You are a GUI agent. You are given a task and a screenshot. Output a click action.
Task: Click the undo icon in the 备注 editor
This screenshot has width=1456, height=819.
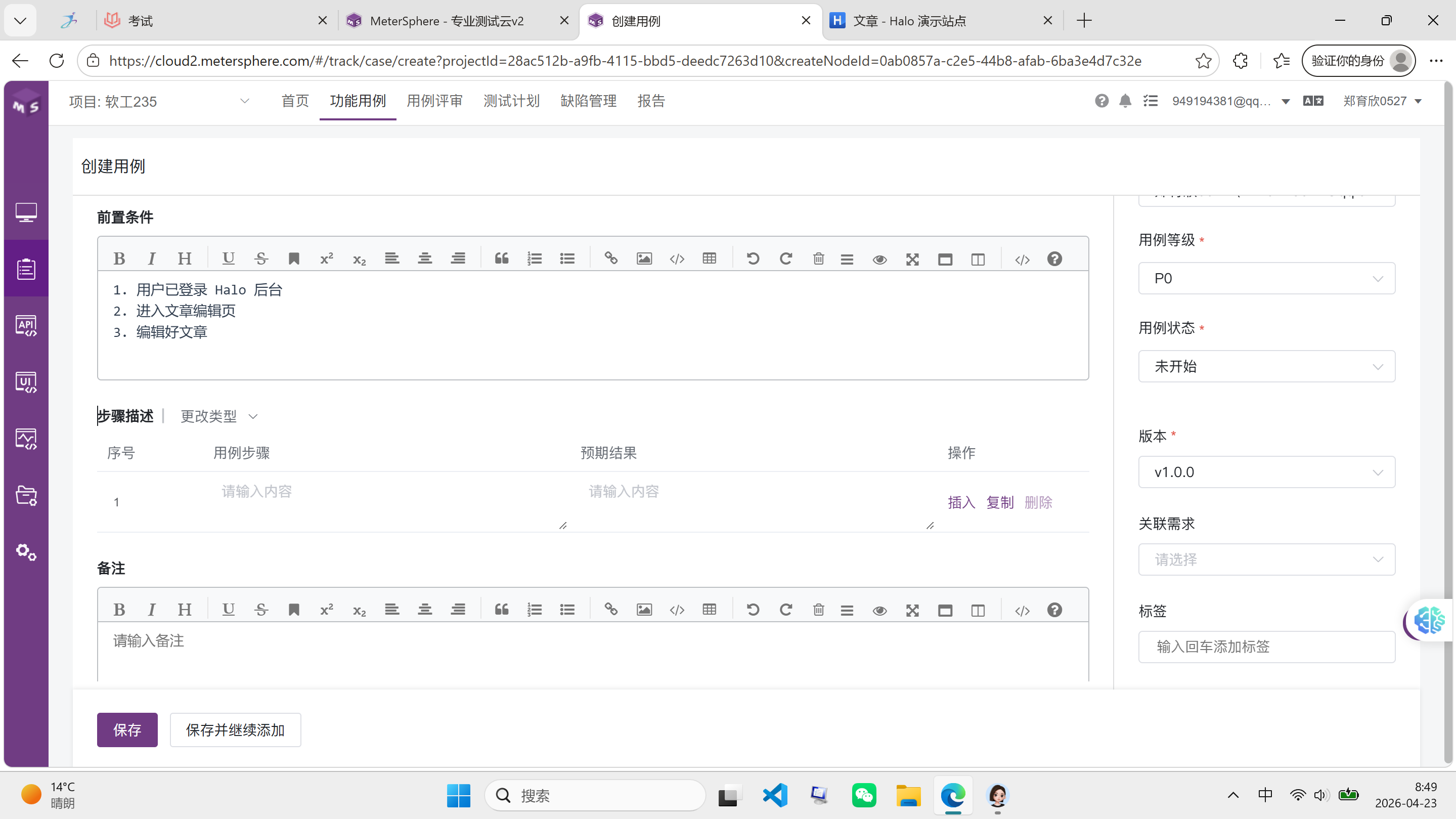tap(753, 609)
